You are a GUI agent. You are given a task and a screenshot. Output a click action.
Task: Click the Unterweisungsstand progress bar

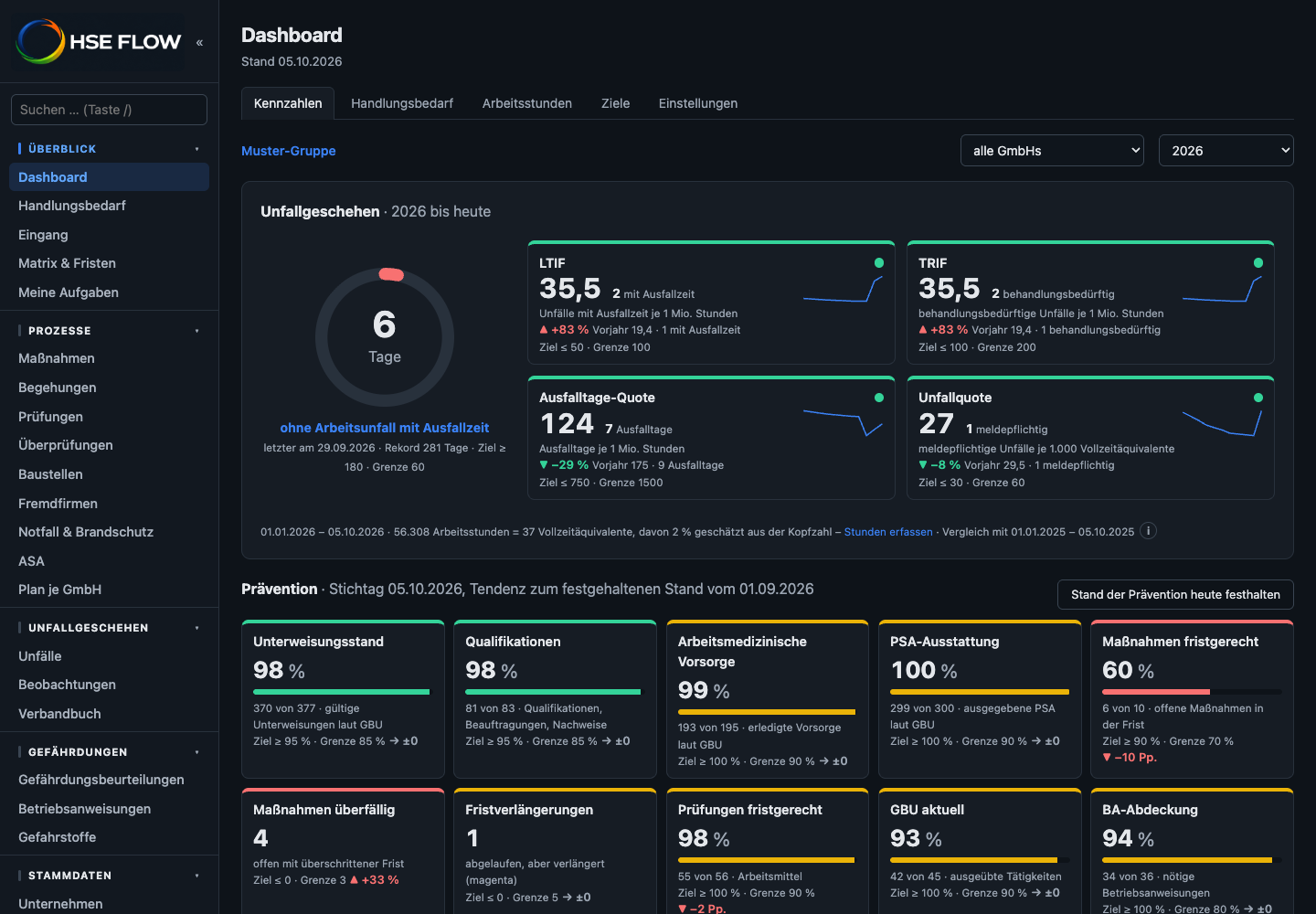pos(343,692)
